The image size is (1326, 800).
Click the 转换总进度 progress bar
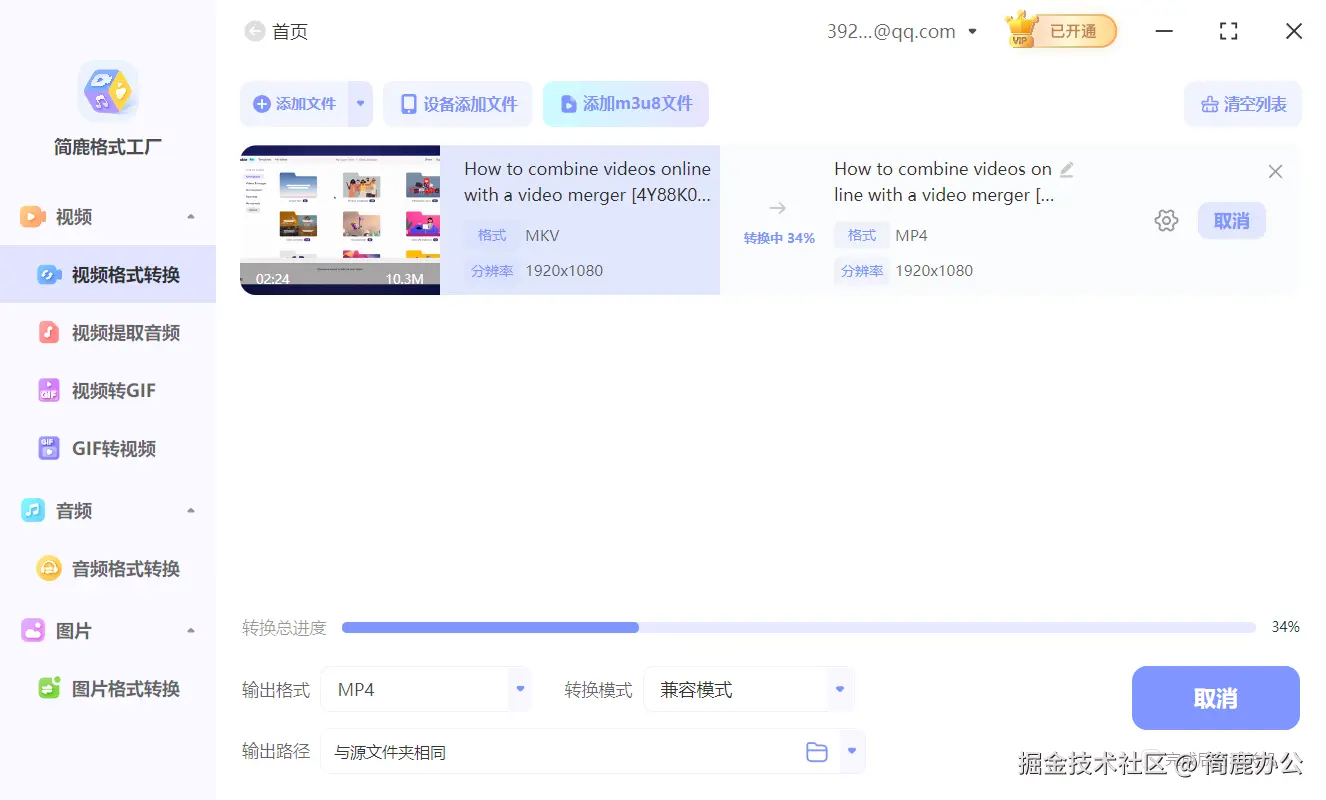pos(798,627)
